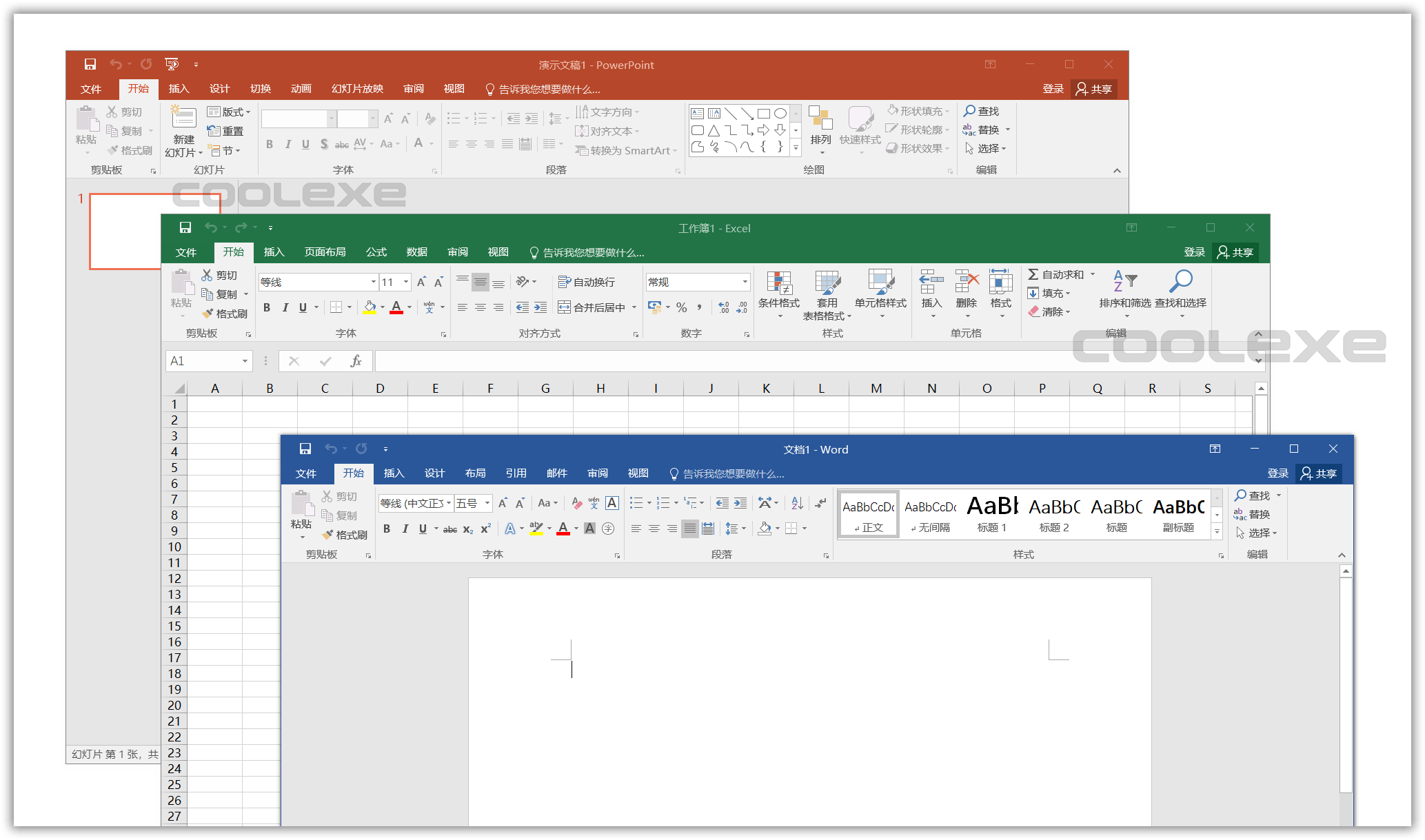This screenshot has height=840, width=1425.
Task: Expand Word styles gallery more arrow
Action: click(x=1217, y=531)
